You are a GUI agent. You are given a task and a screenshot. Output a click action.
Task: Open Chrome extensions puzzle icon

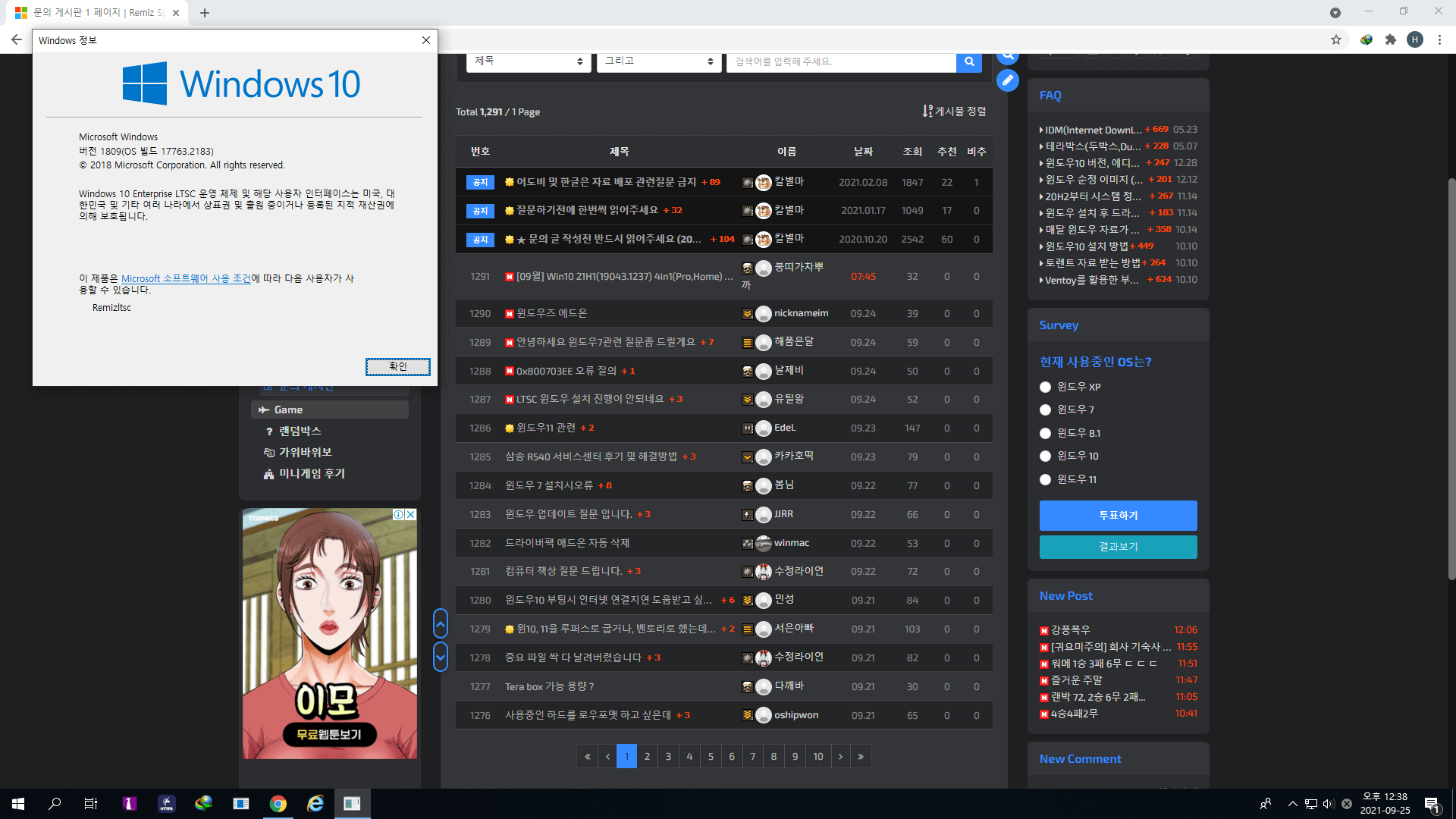(1391, 39)
